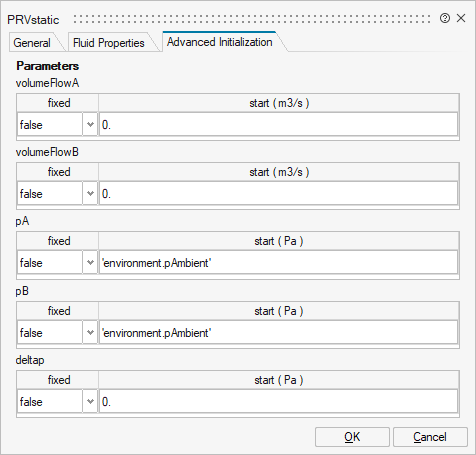
Task: Expand volumeFlowB fixed dropdown arrow
Action: 90,193
